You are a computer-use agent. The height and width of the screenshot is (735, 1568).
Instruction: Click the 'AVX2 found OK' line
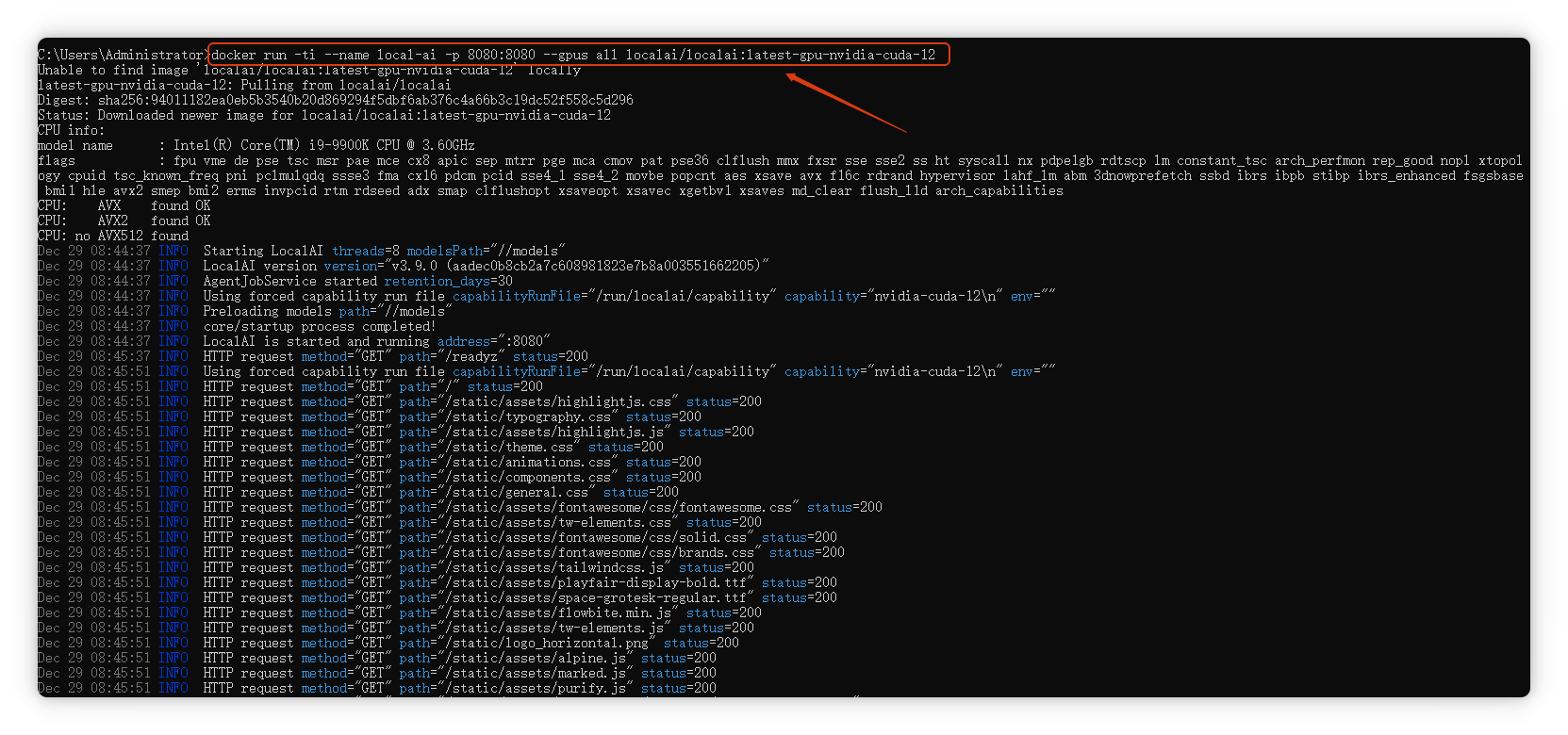pos(124,220)
